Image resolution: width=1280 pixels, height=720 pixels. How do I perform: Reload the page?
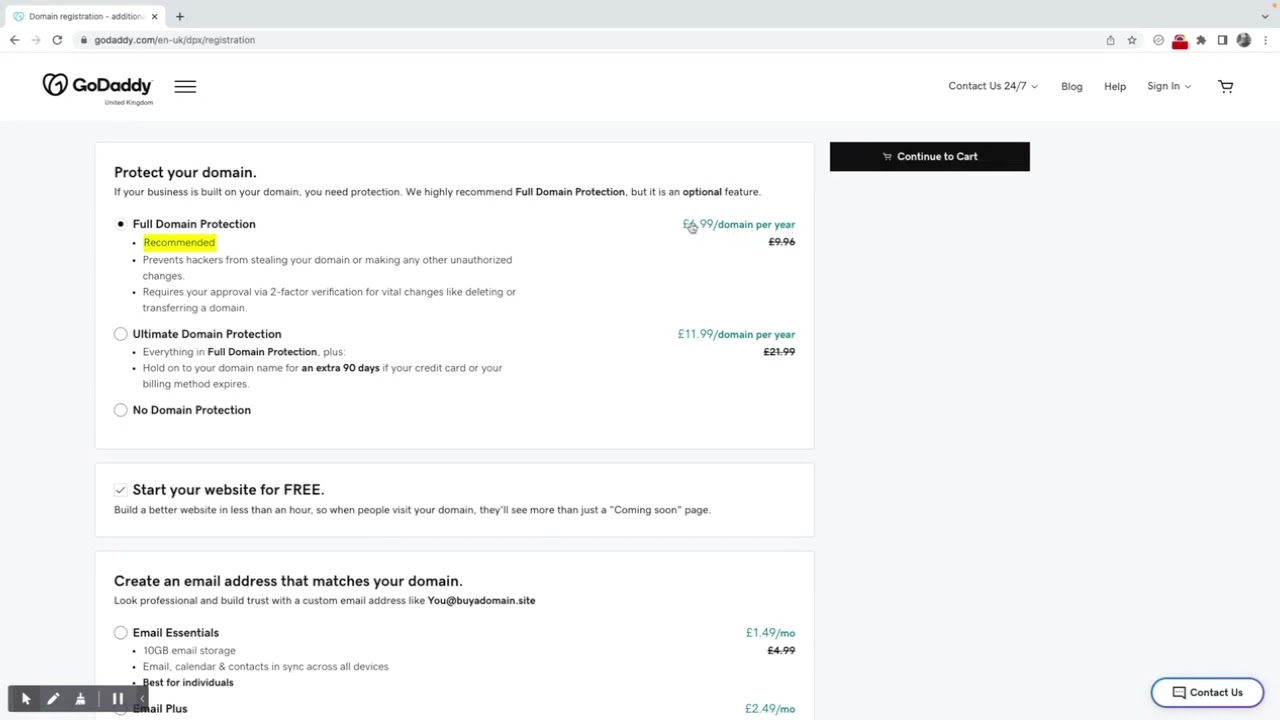[57, 40]
